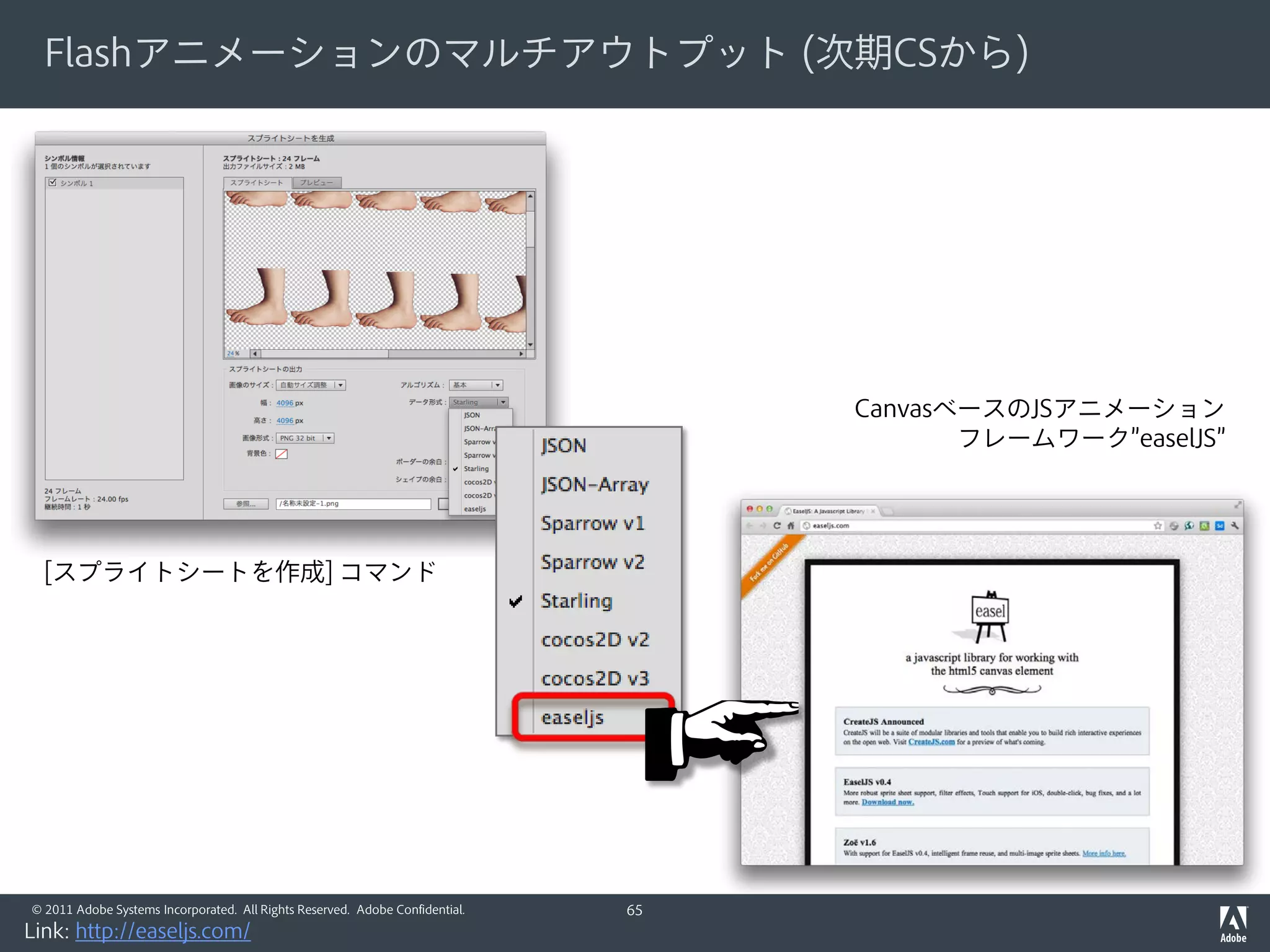
Task: Open the アルゴリズム dropdown showing 基本
Action: point(476,385)
